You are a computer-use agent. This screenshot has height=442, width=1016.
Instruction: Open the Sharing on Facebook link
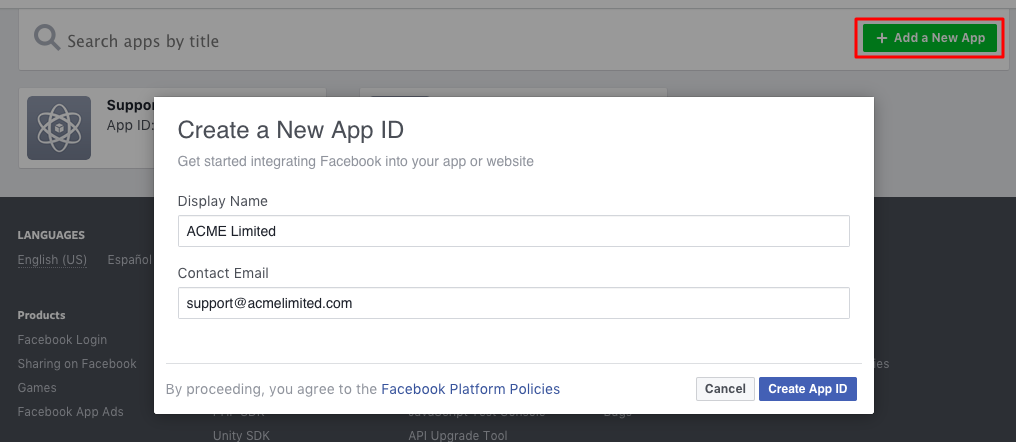(x=77, y=364)
